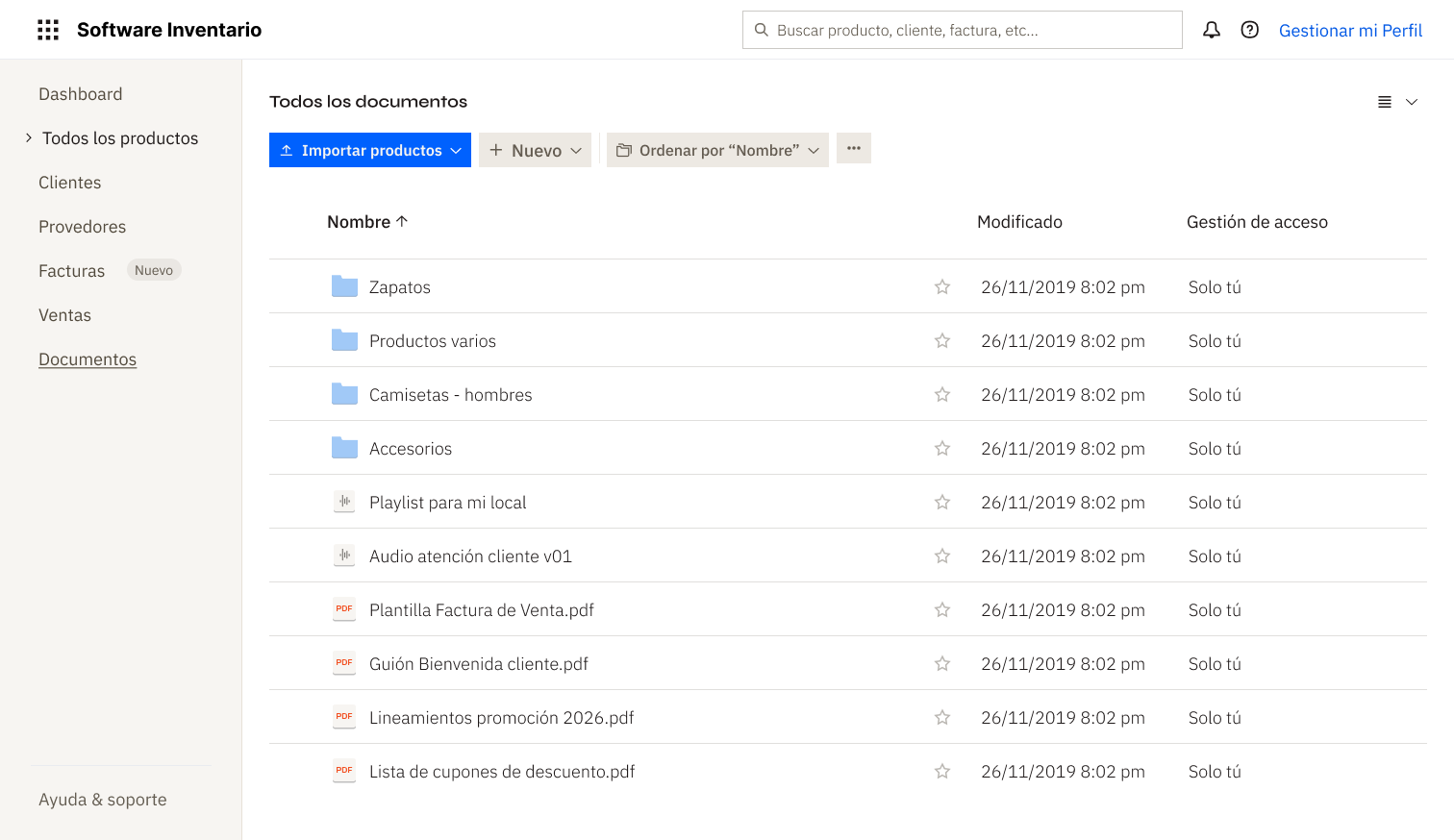This screenshot has height=840, width=1454.
Task: Click the audio icon for Playlist para mi local
Action: (x=344, y=502)
